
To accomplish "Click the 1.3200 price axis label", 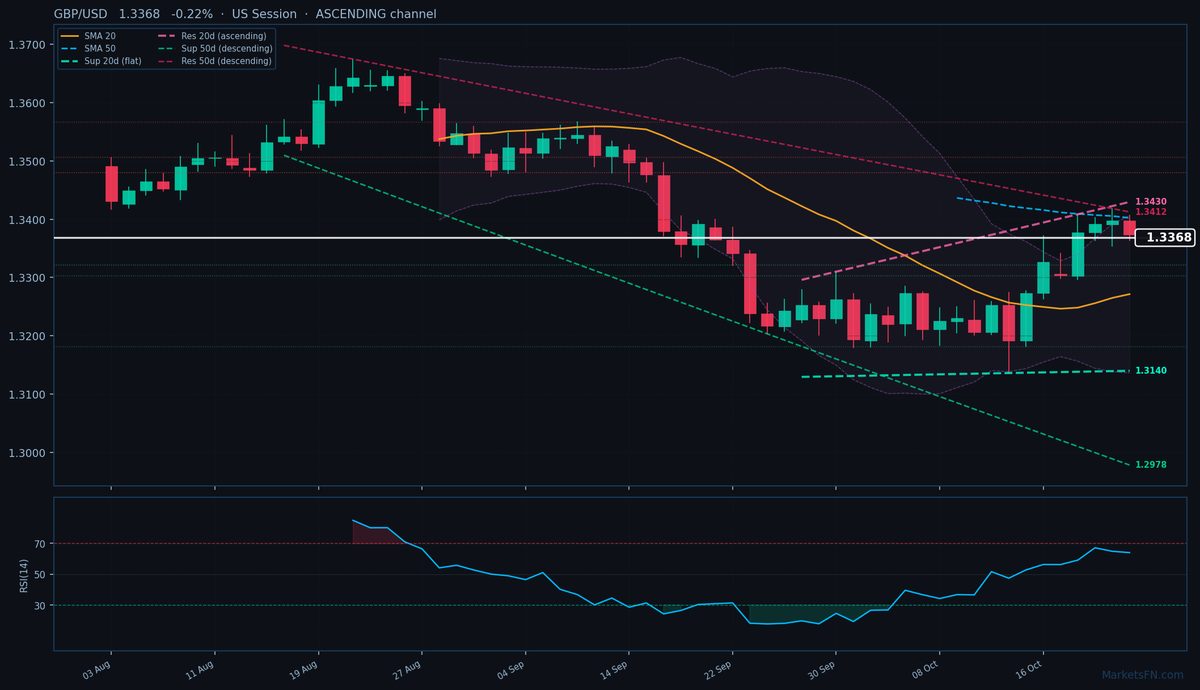I will tap(26, 336).
